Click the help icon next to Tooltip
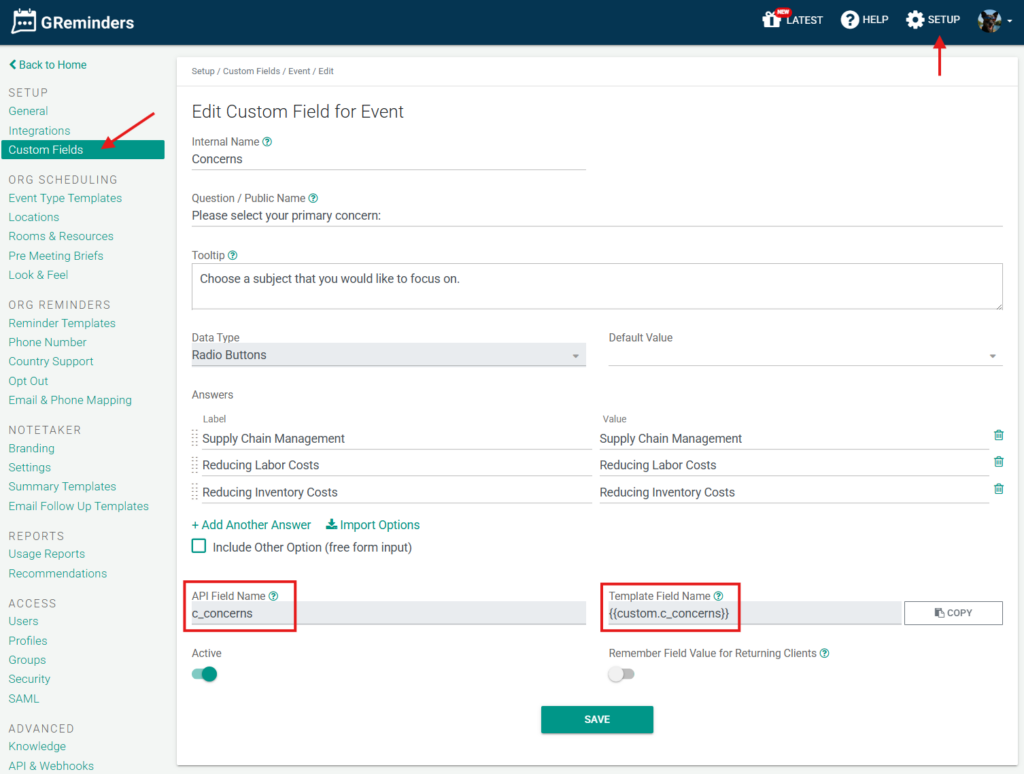Image resolution: width=1024 pixels, height=774 pixels. pyautogui.click(x=233, y=255)
